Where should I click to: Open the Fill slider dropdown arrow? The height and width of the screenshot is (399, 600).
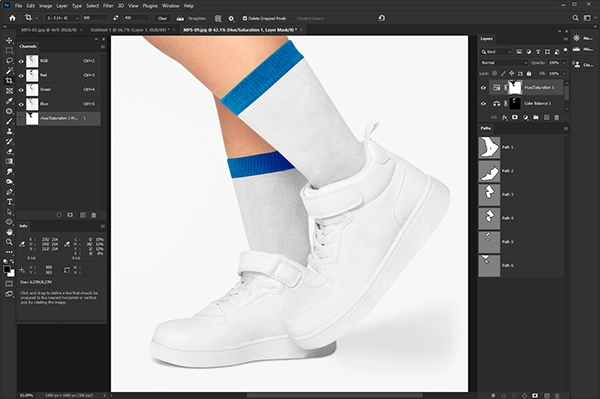click(564, 73)
